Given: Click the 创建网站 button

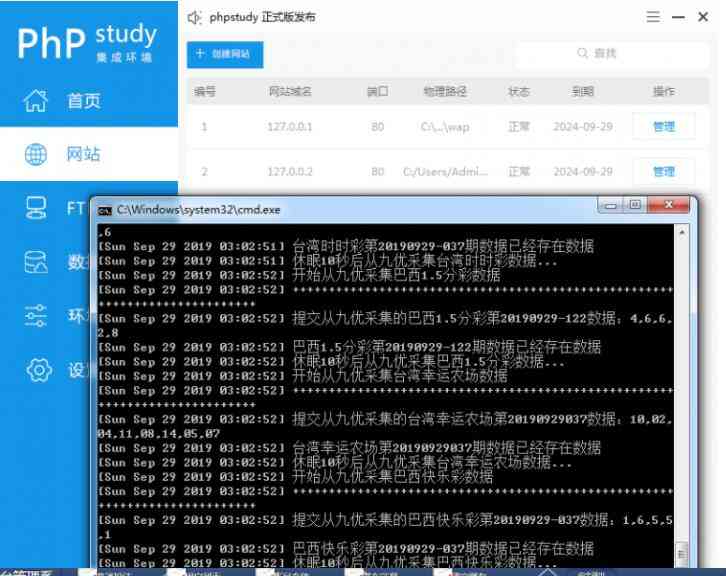Looking at the screenshot, I should click(225, 55).
